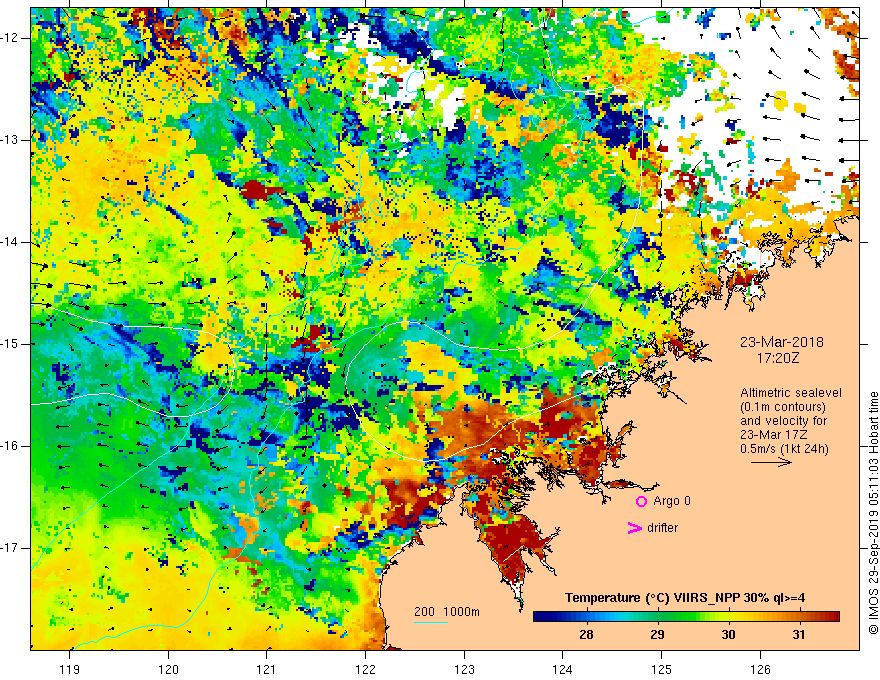Viewport: 880px width, 680px height.
Task: Click the latitude label '-16'
Action: pyautogui.click(x=10, y=446)
